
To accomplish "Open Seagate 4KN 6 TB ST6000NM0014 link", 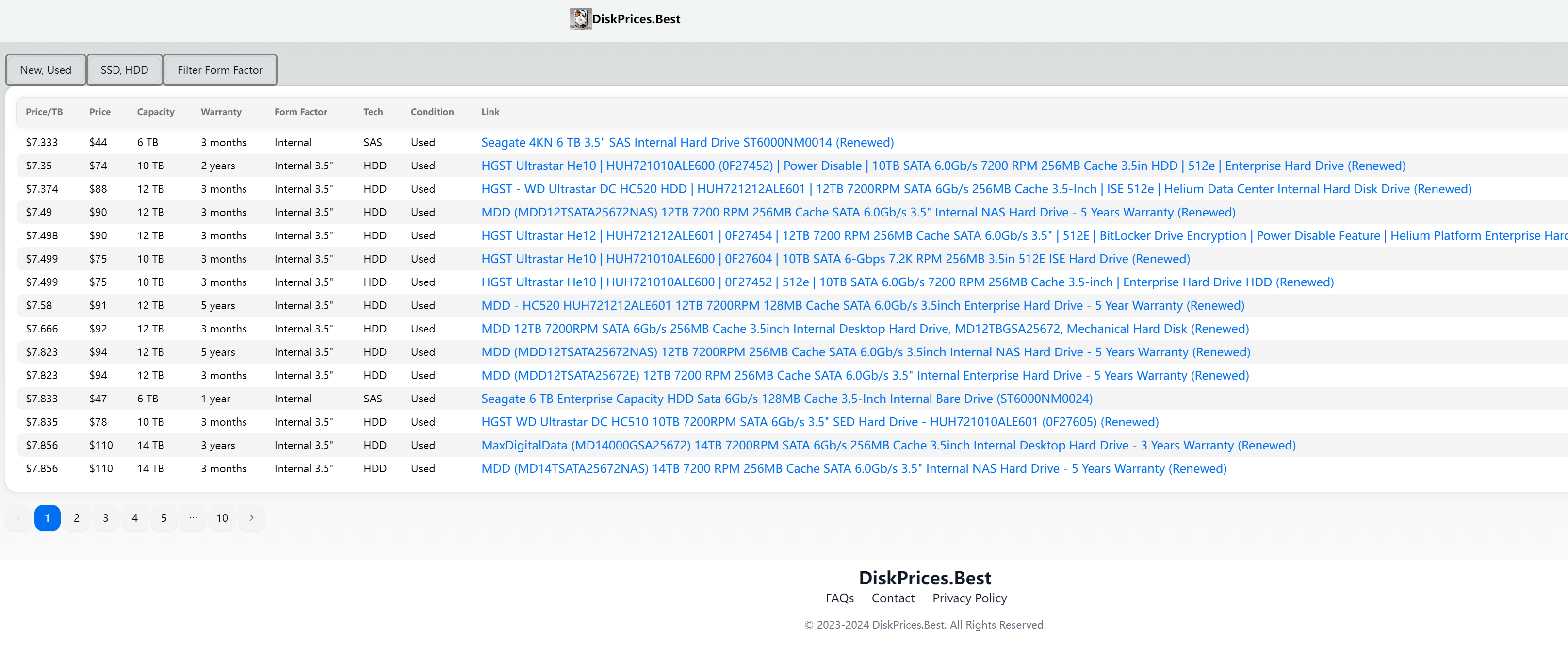I will 687,143.
